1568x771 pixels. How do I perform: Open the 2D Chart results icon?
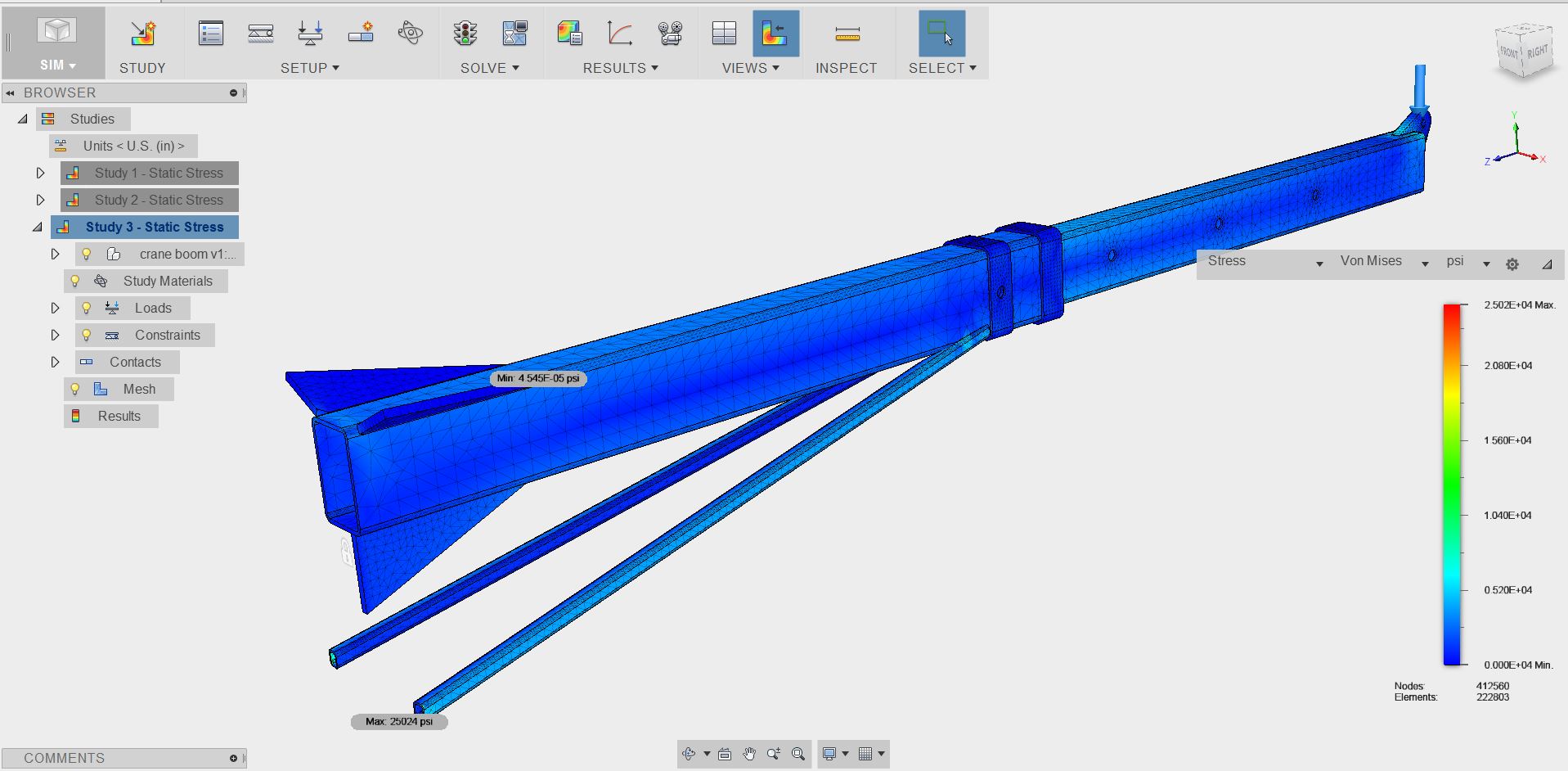[620, 34]
